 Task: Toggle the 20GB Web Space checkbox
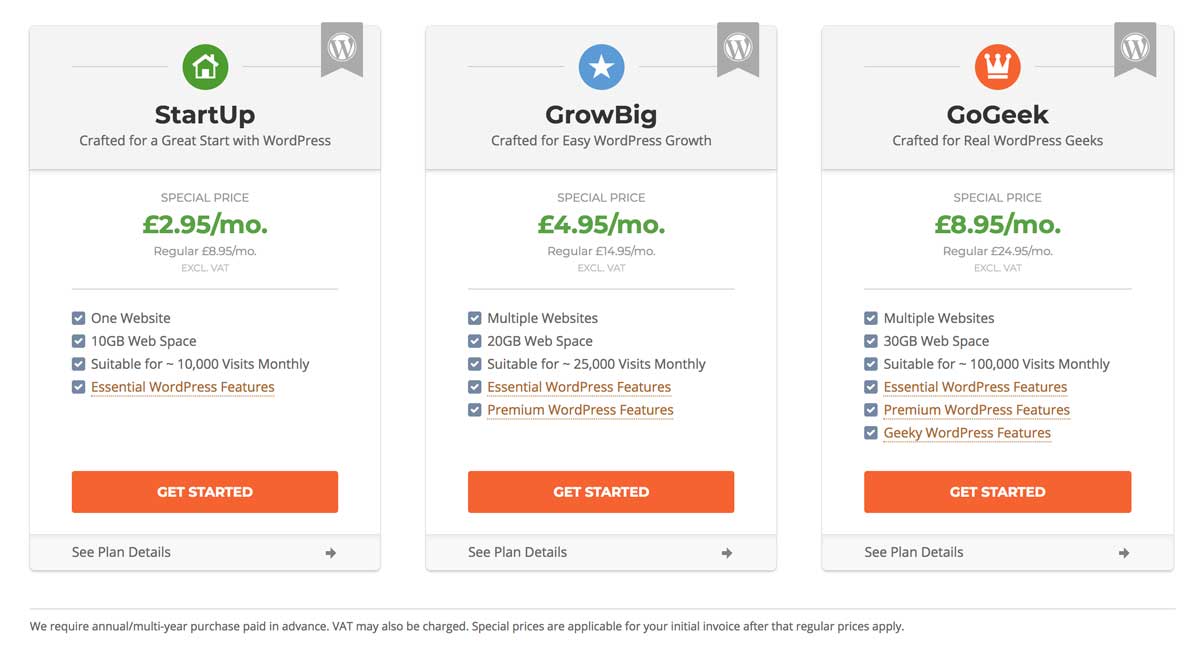[x=474, y=341]
